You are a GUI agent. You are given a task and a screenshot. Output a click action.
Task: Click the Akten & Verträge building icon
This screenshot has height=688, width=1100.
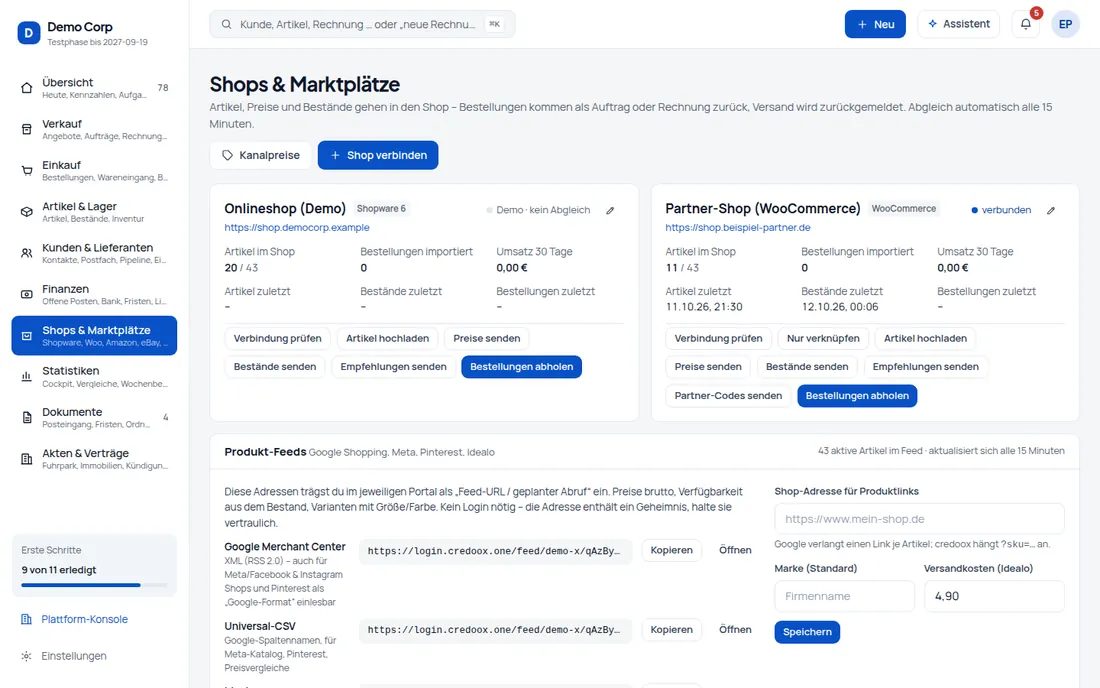(x=27, y=459)
